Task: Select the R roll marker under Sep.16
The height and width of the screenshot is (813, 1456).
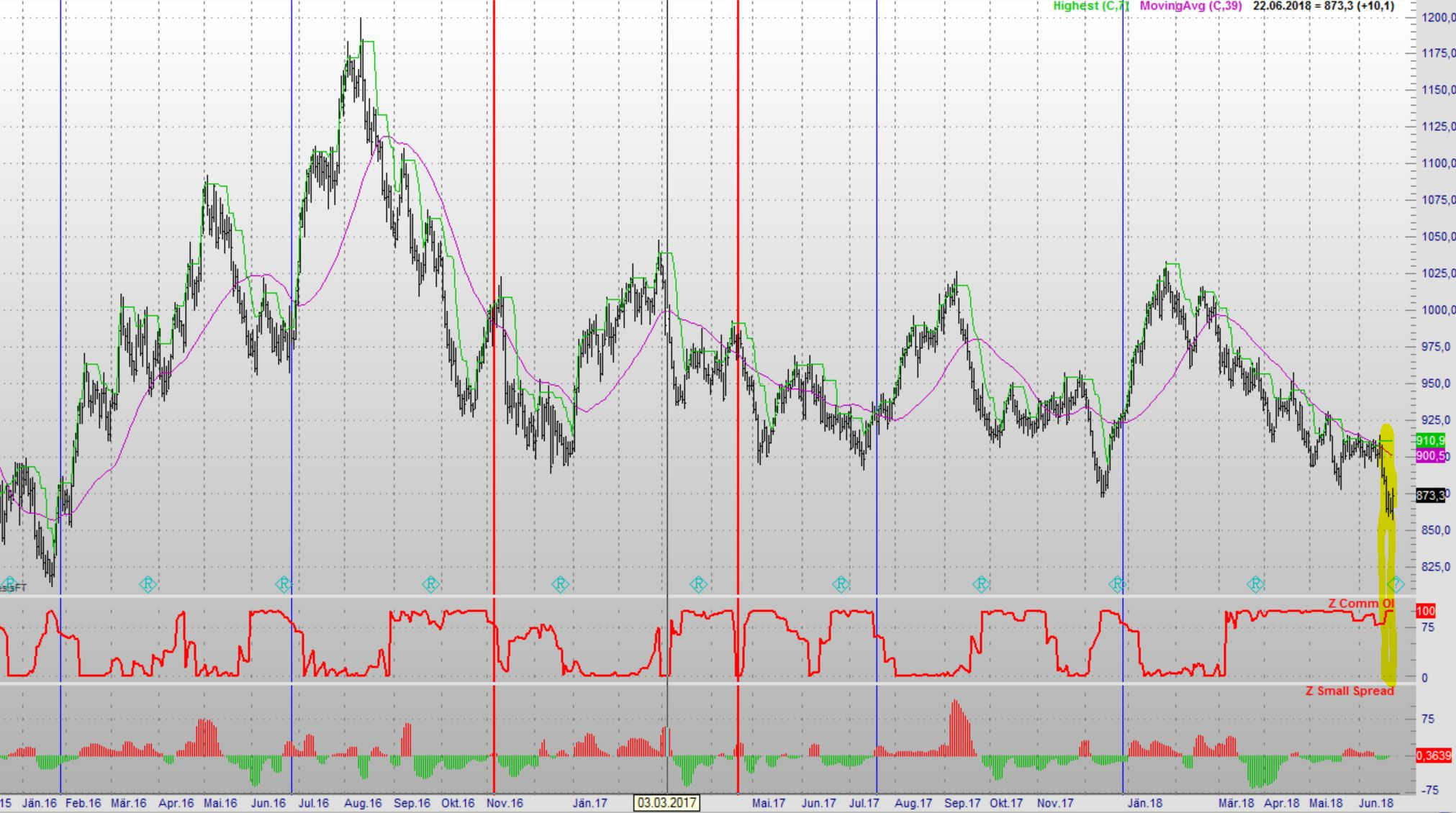Action: pyautogui.click(x=430, y=585)
